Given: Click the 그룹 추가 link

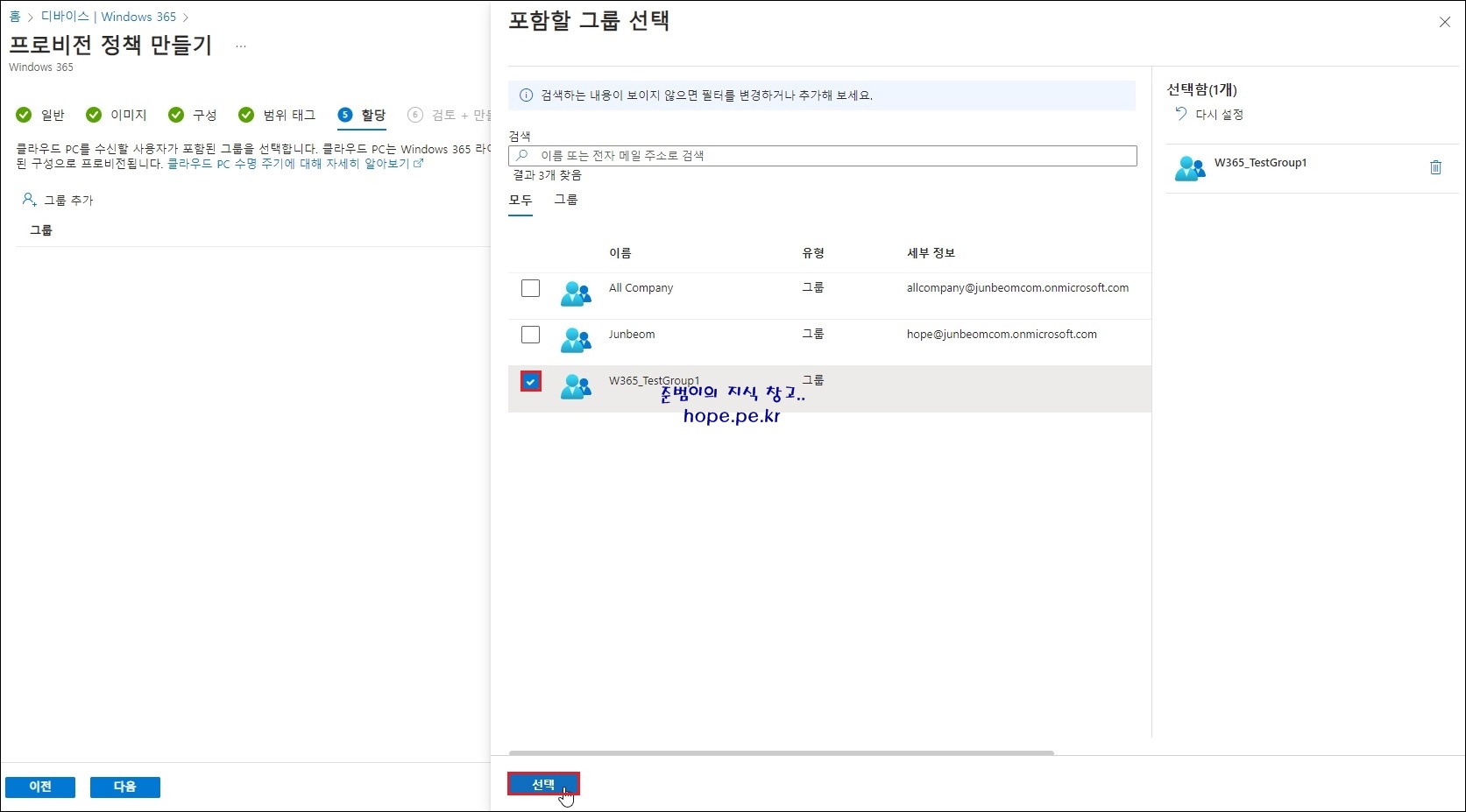Looking at the screenshot, I should (x=68, y=201).
